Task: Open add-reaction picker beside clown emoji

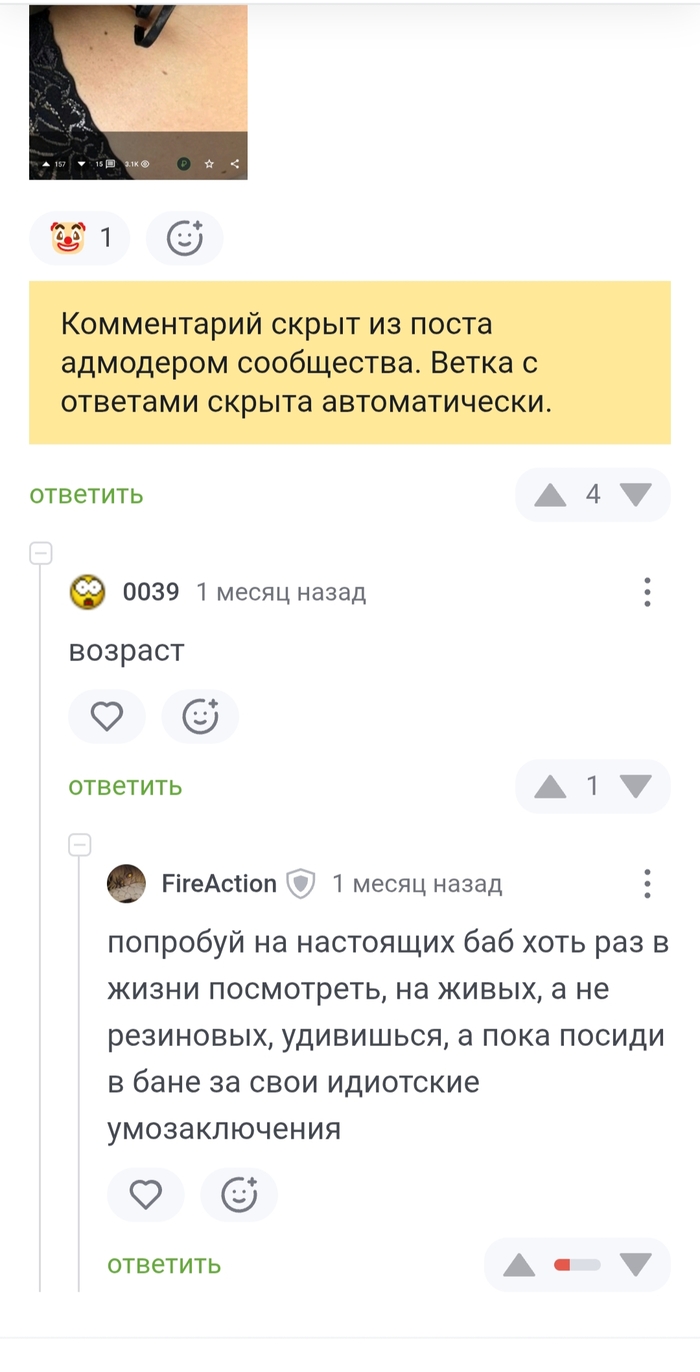Action: tap(184, 239)
